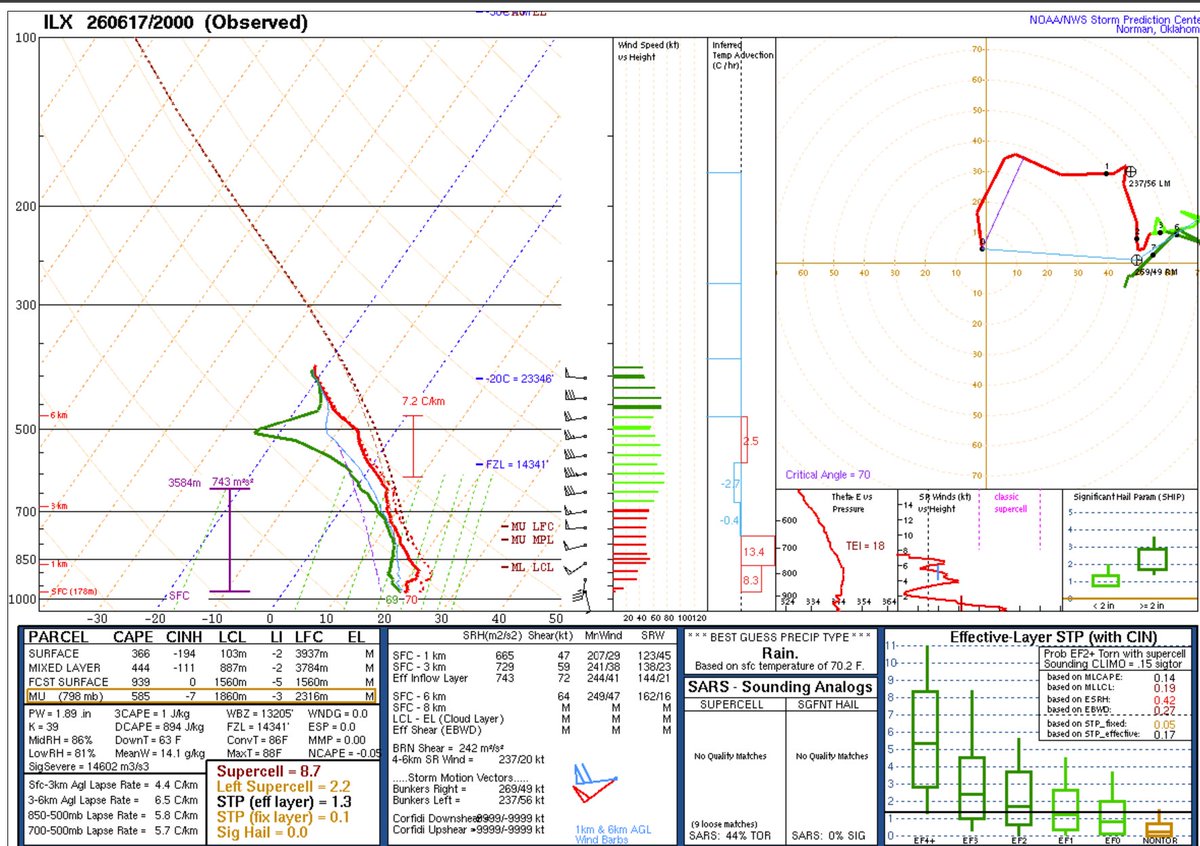Click the ILX 260617/2000 (Observed) title
Image resolution: width=1200 pixels, height=846 pixels.
(x=176, y=23)
